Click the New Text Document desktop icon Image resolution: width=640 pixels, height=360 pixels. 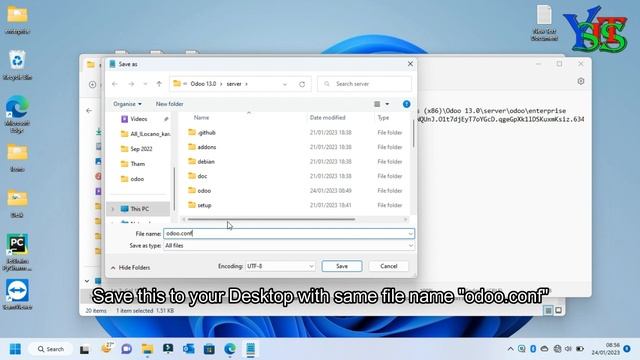[x=544, y=23]
